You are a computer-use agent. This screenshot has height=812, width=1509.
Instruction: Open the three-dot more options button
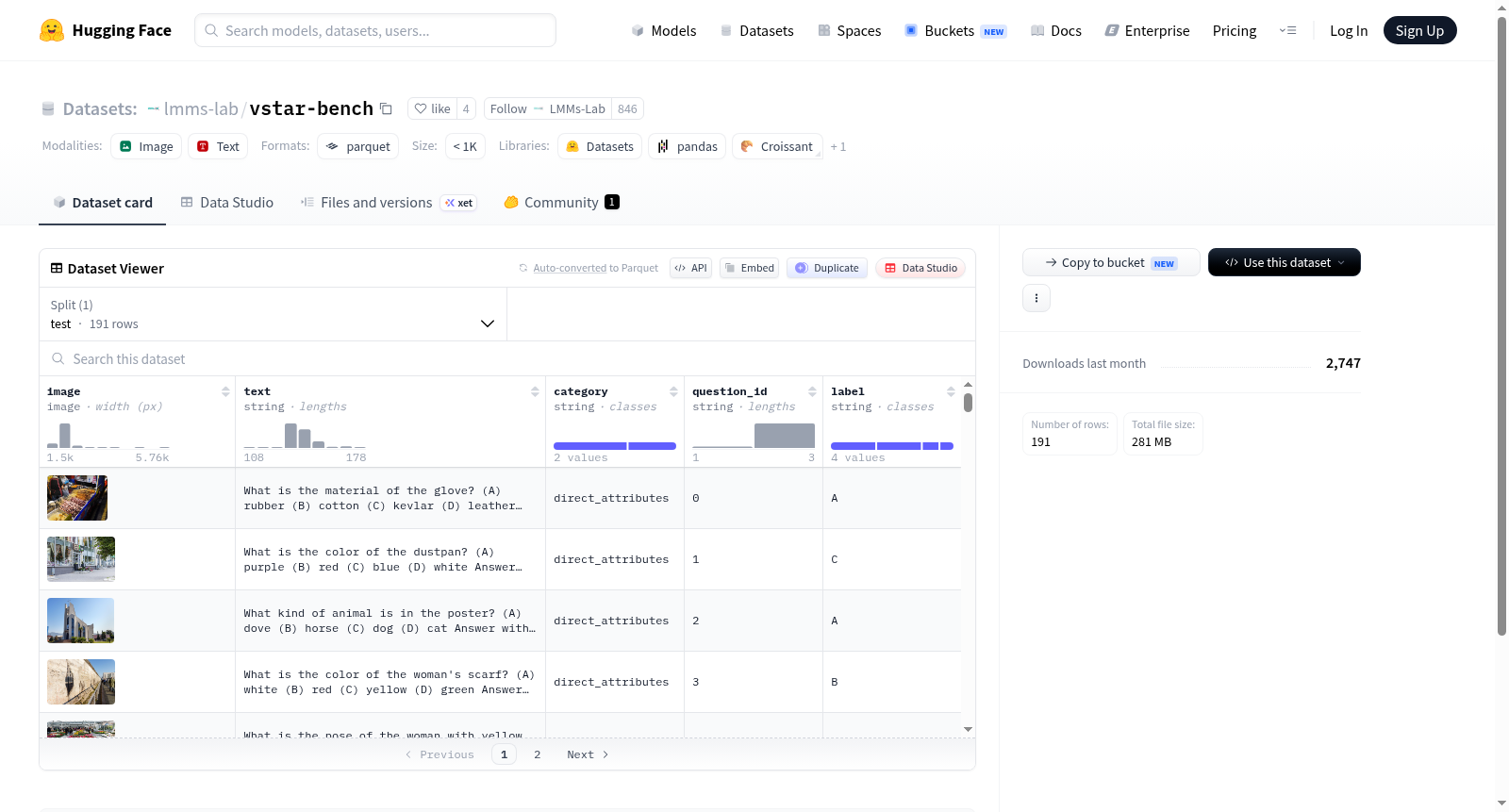coord(1036,298)
